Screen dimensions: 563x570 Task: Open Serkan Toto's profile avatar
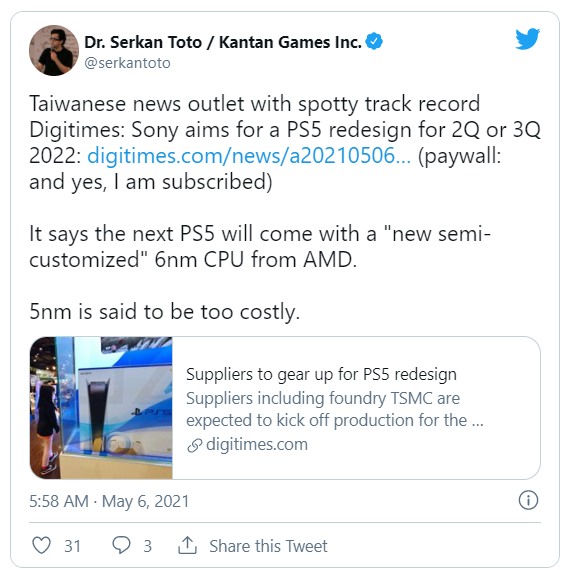(54, 50)
